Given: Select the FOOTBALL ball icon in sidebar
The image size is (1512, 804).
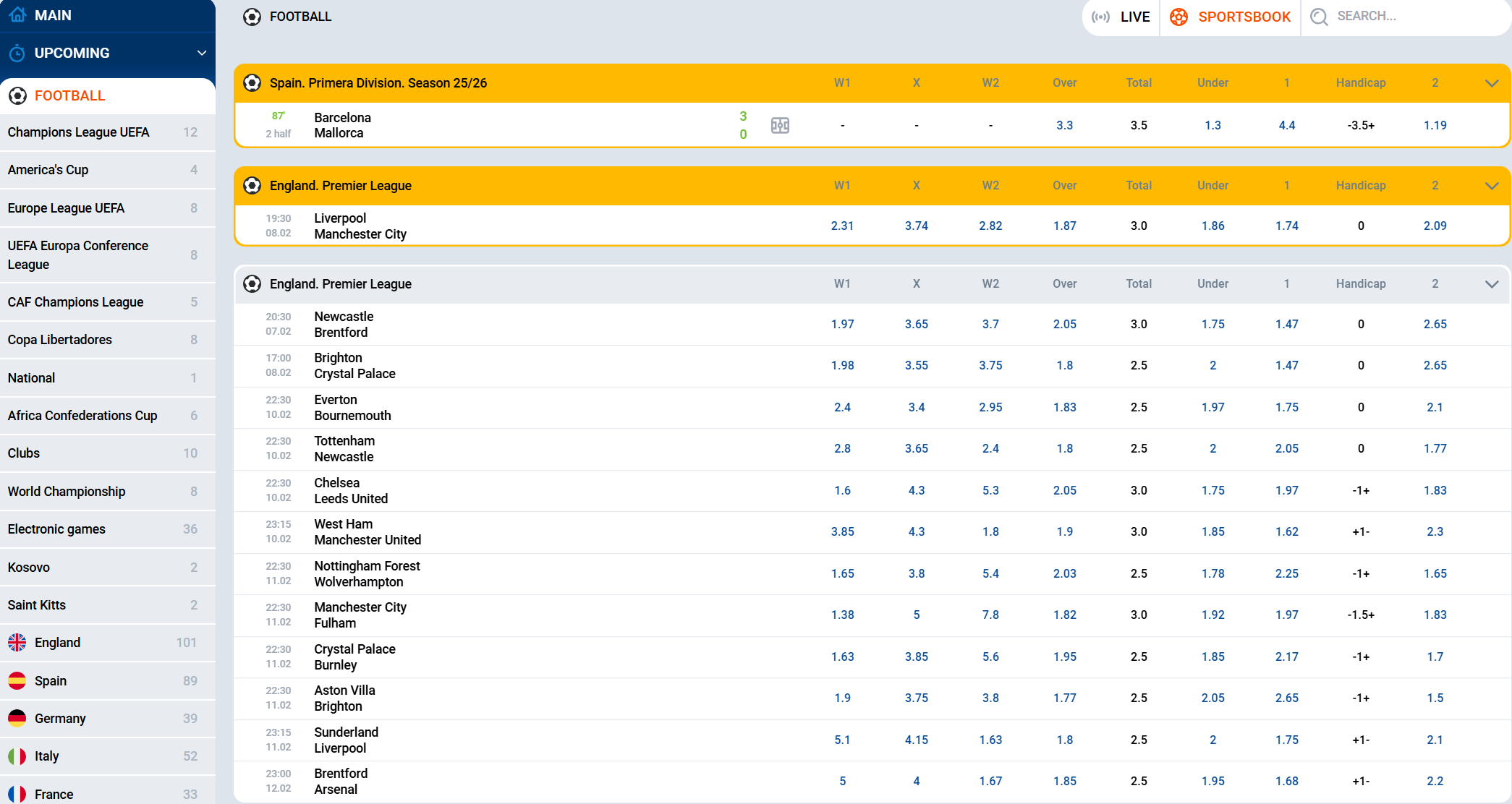Looking at the screenshot, I should 17,95.
